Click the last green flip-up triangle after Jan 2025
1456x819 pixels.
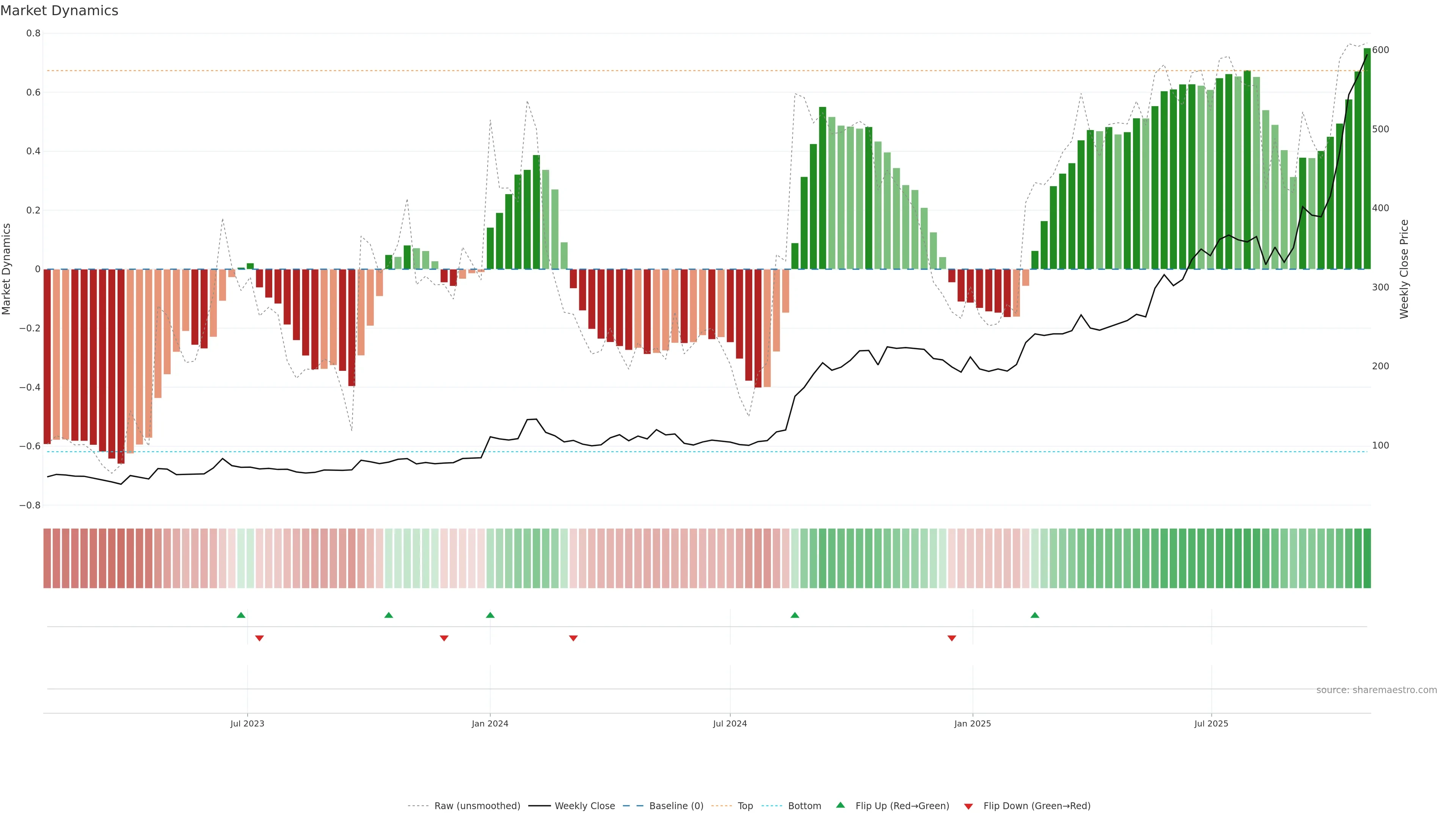[1034, 615]
